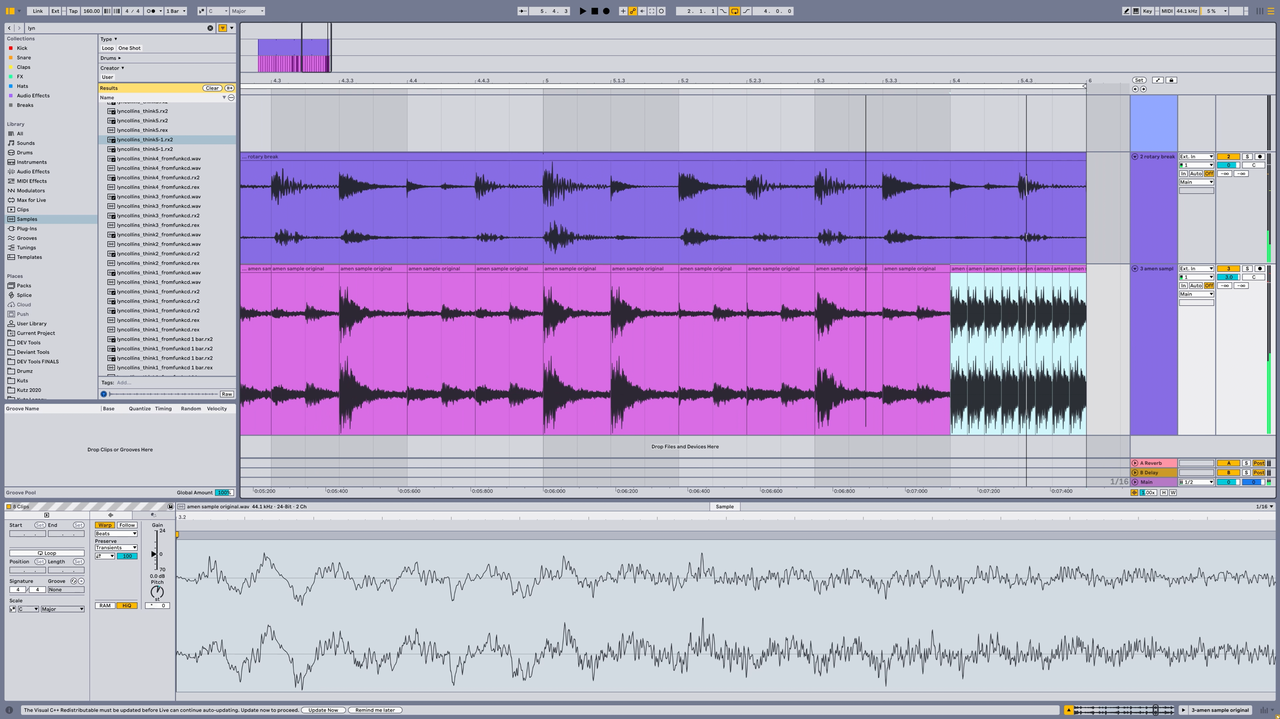Click Remind me later button
Image resolution: width=1280 pixels, height=719 pixels.
coord(376,710)
